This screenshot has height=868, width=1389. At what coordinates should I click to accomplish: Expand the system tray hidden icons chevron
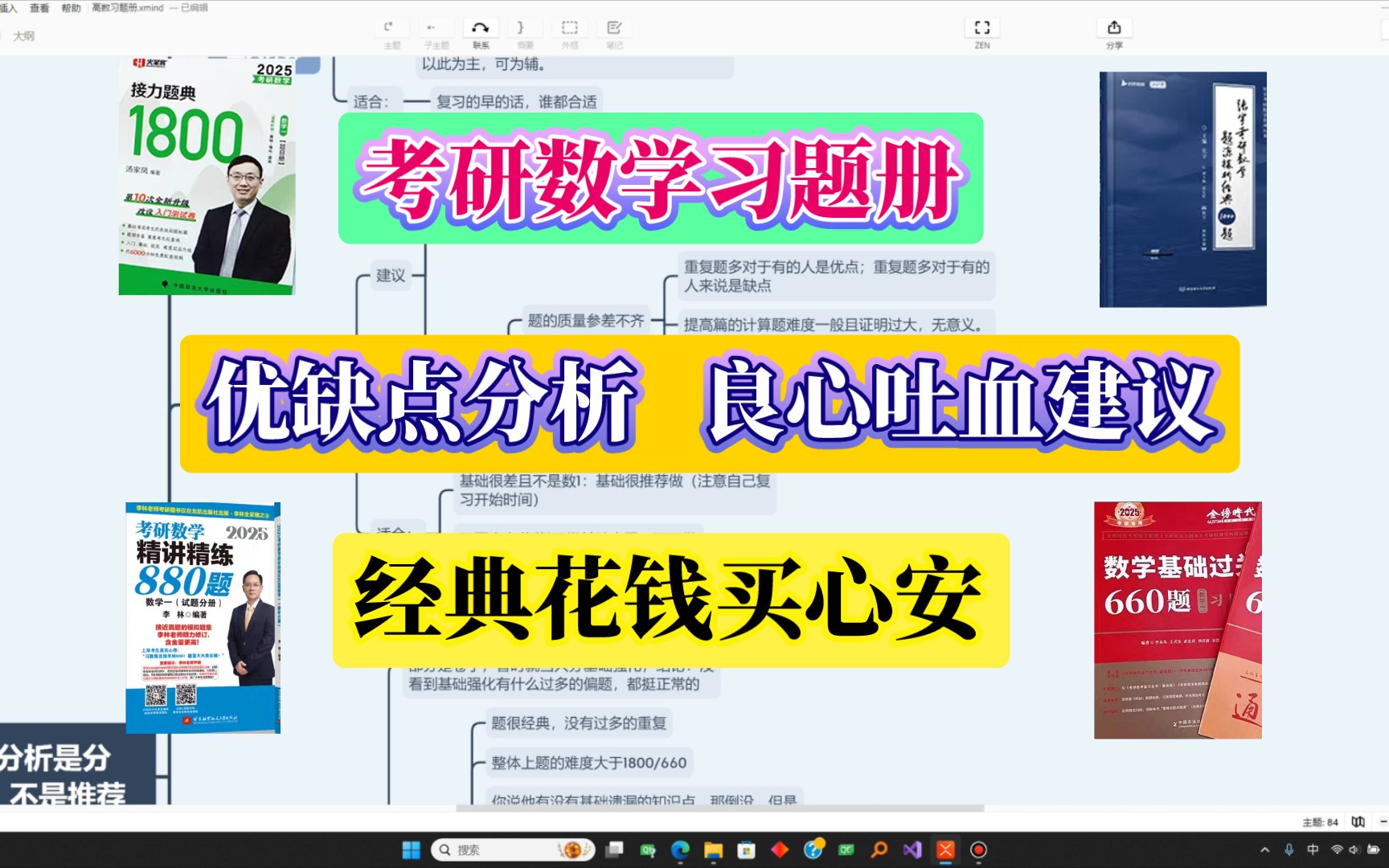click(x=1264, y=850)
